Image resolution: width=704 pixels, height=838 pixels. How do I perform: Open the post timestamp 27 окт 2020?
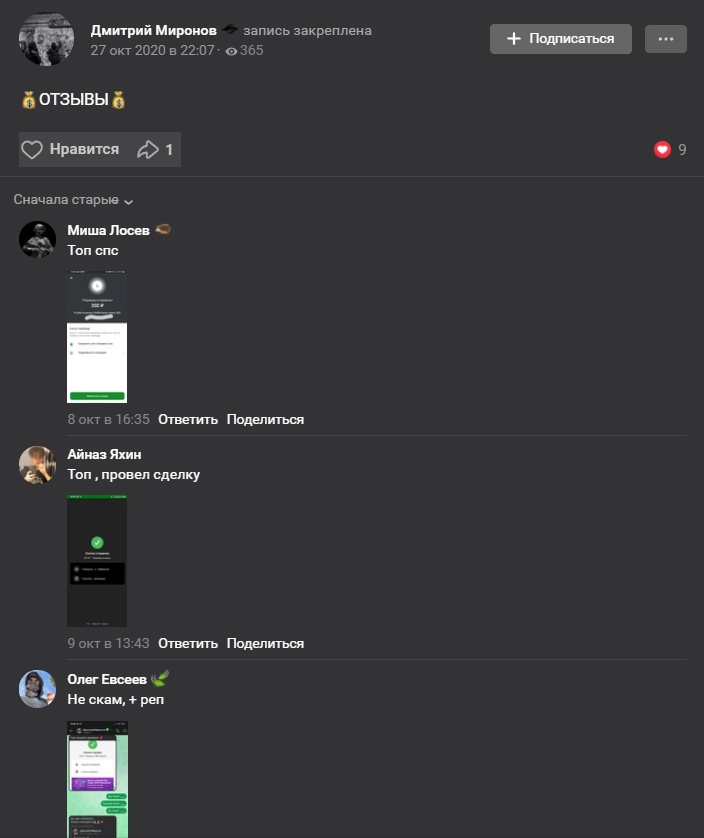coord(152,50)
